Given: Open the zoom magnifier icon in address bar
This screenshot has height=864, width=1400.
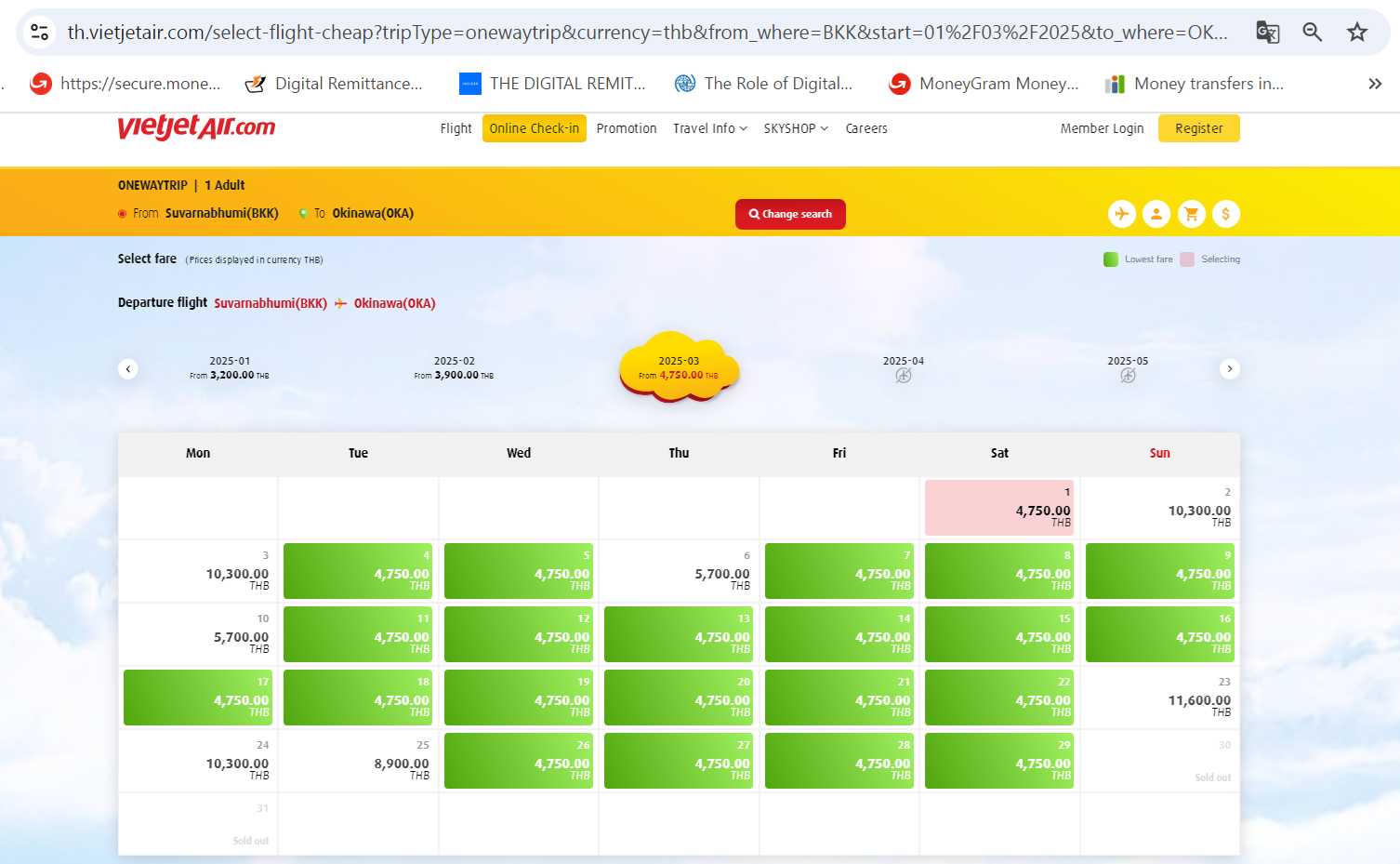Looking at the screenshot, I should coord(1313,33).
